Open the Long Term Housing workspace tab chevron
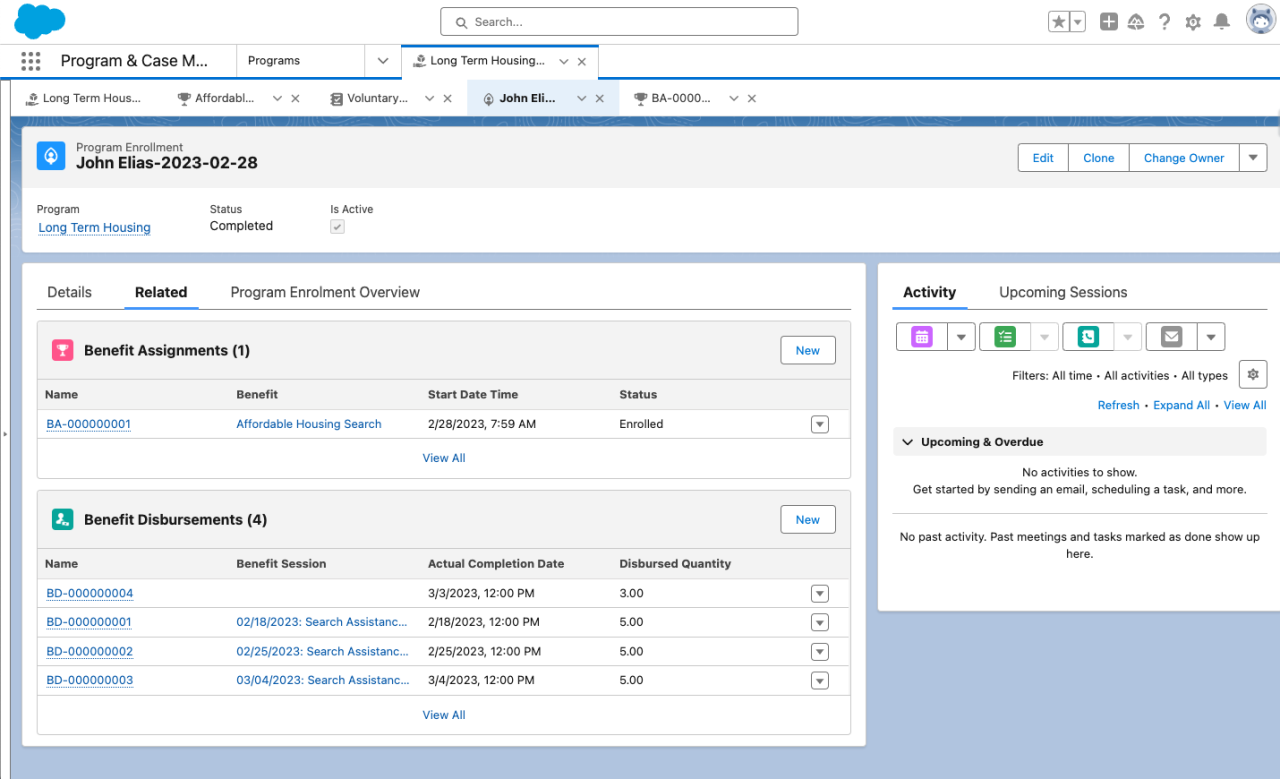The height and width of the screenshot is (779, 1280). [564, 62]
